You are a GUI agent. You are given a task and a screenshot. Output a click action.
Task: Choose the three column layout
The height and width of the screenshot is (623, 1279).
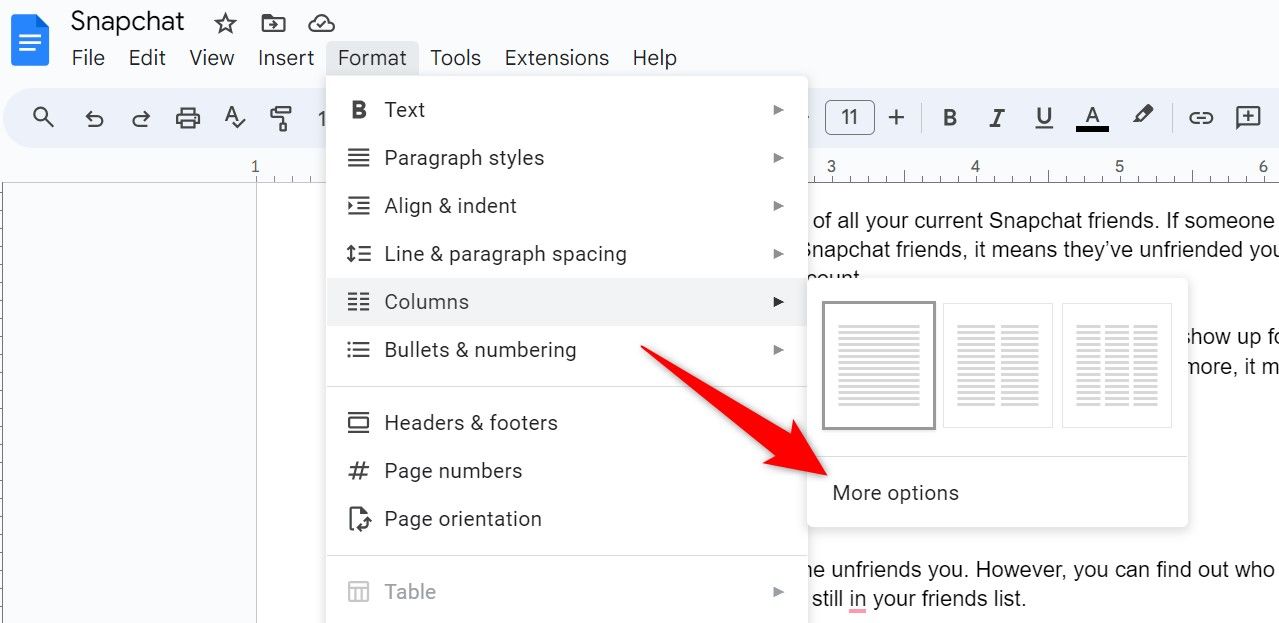point(1117,365)
